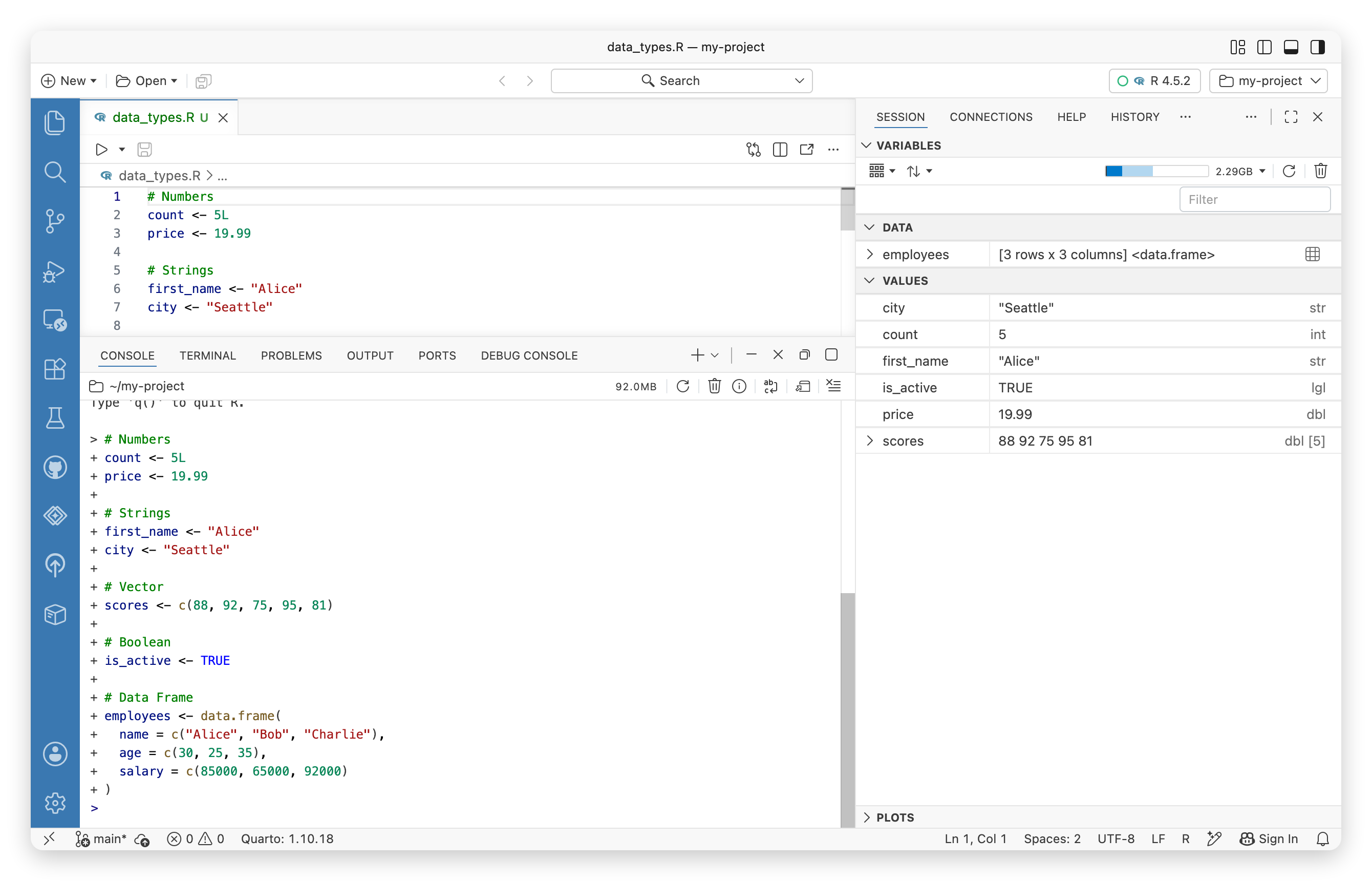1372x881 pixels.
Task: Maximize the console panel size
Action: pyautogui.click(x=831, y=354)
